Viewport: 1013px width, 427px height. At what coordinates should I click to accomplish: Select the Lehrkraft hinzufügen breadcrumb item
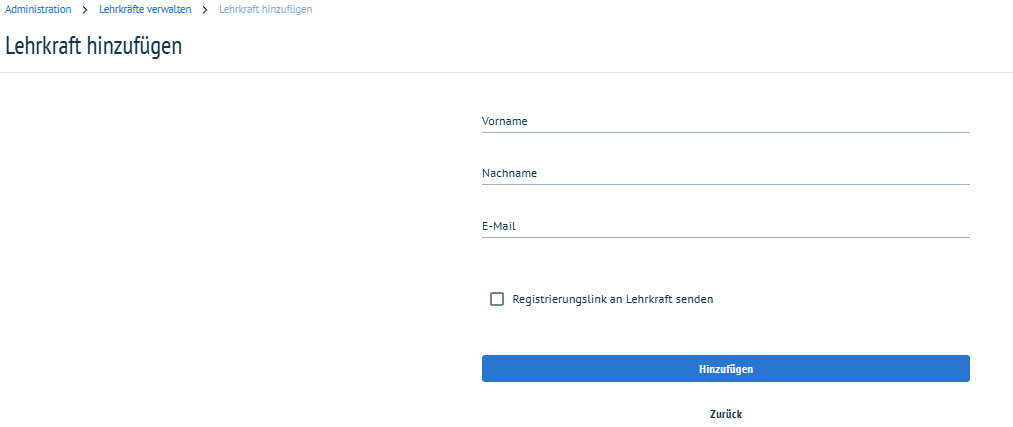click(x=266, y=10)
